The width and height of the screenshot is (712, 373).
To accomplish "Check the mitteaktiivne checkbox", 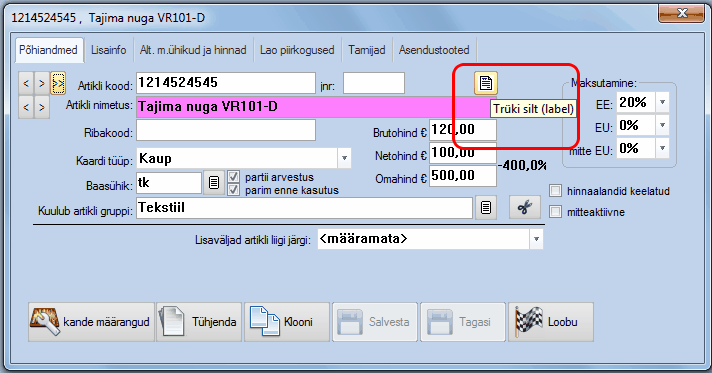I will click(x=555, y=212).
